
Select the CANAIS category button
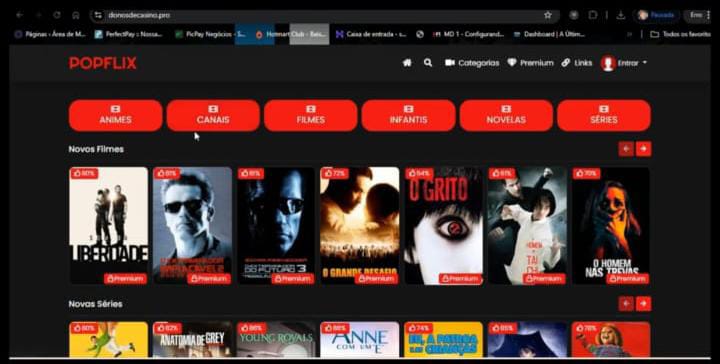213,115
